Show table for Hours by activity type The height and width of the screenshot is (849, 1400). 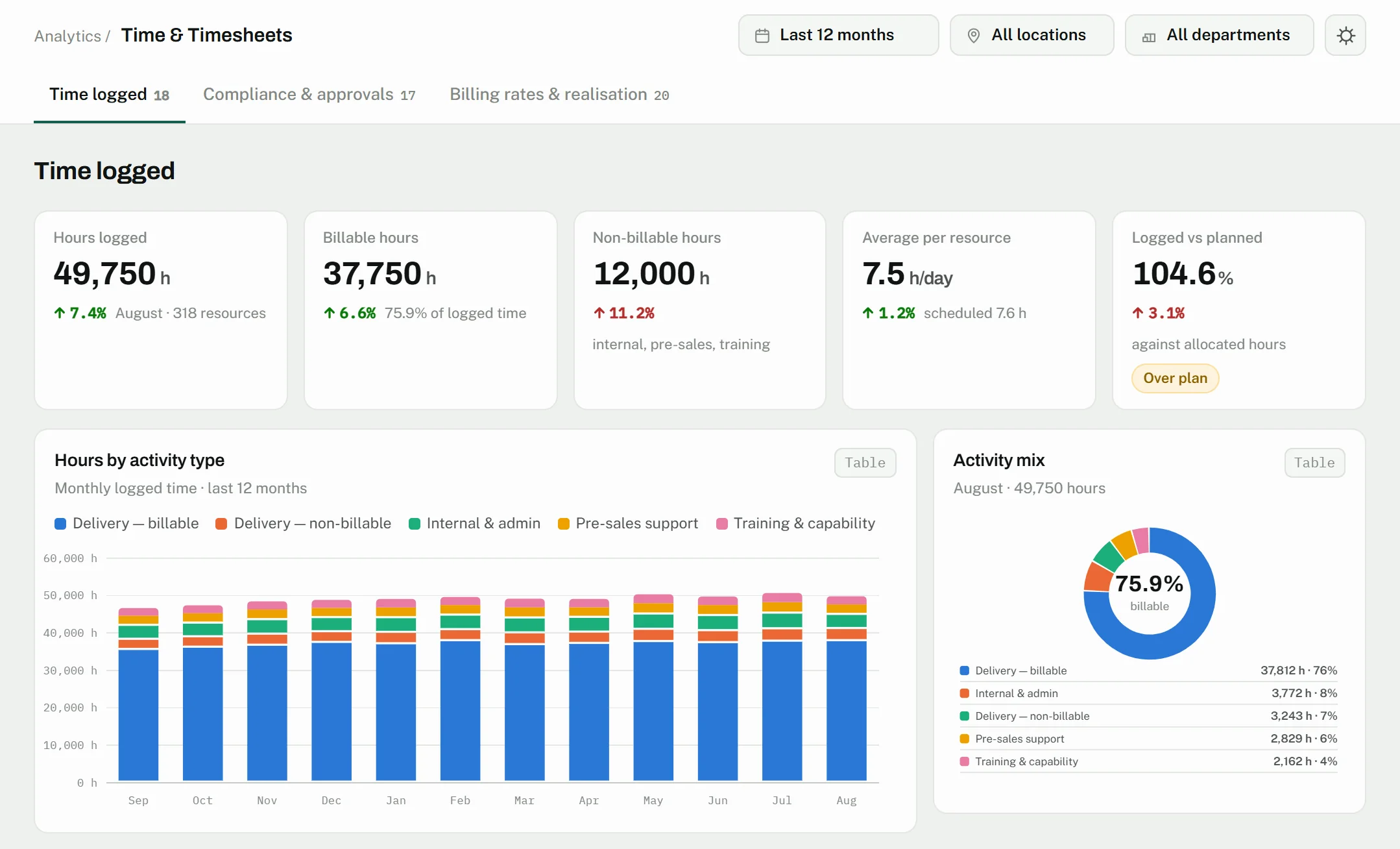tap(865, 463)
